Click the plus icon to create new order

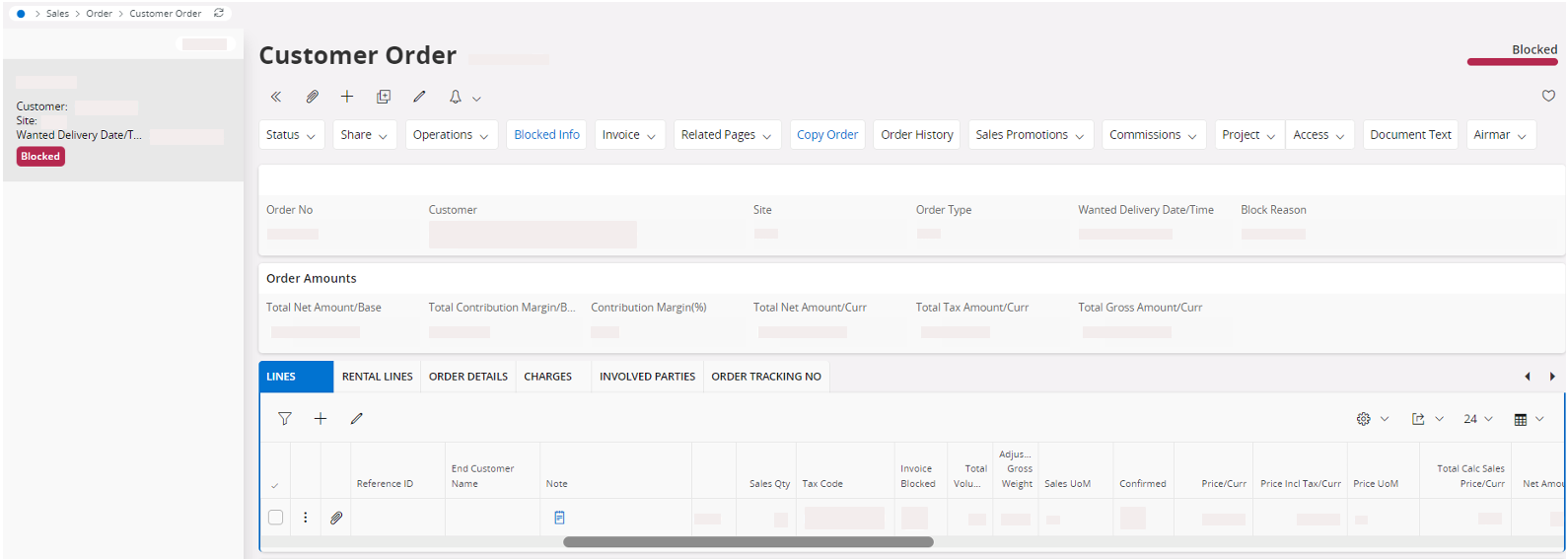347,97
